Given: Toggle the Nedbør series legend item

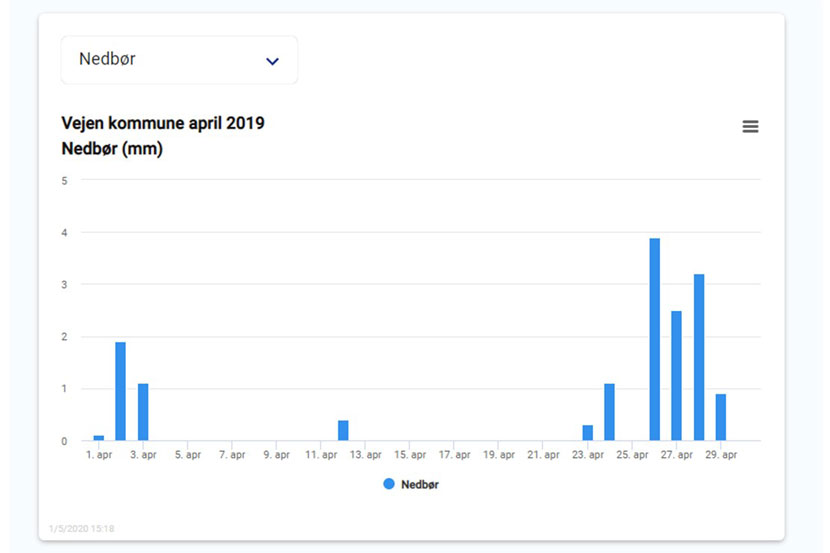Looking at the screenshot, I should [411, 484].
